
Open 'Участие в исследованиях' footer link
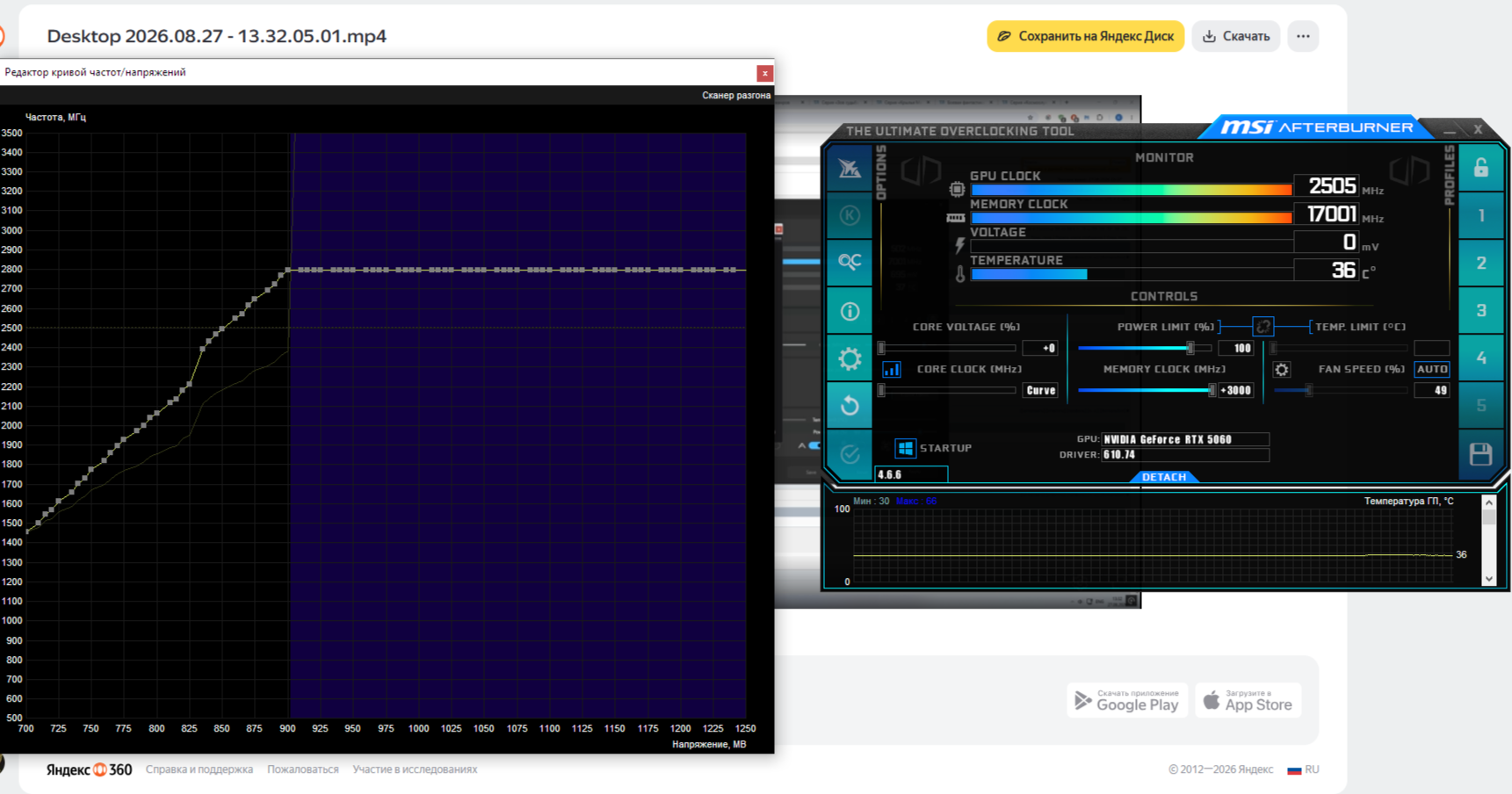point(415,769)
